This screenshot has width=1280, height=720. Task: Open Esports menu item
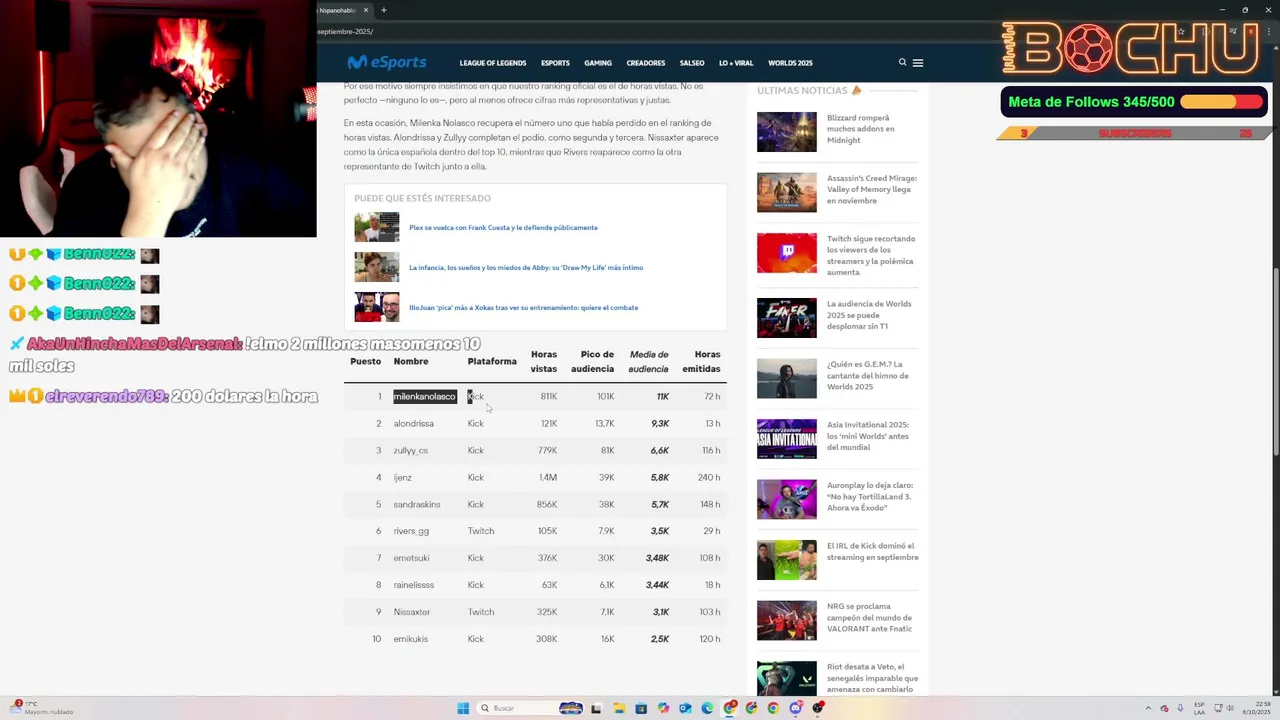555,63
